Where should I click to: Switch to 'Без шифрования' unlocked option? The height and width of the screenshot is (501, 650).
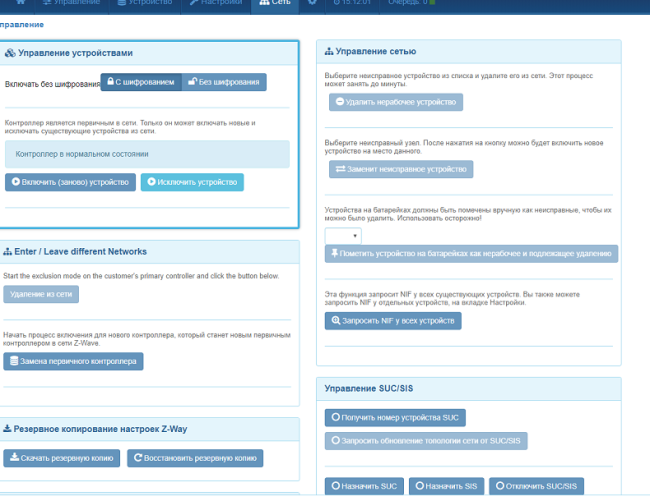pos(225,83)
